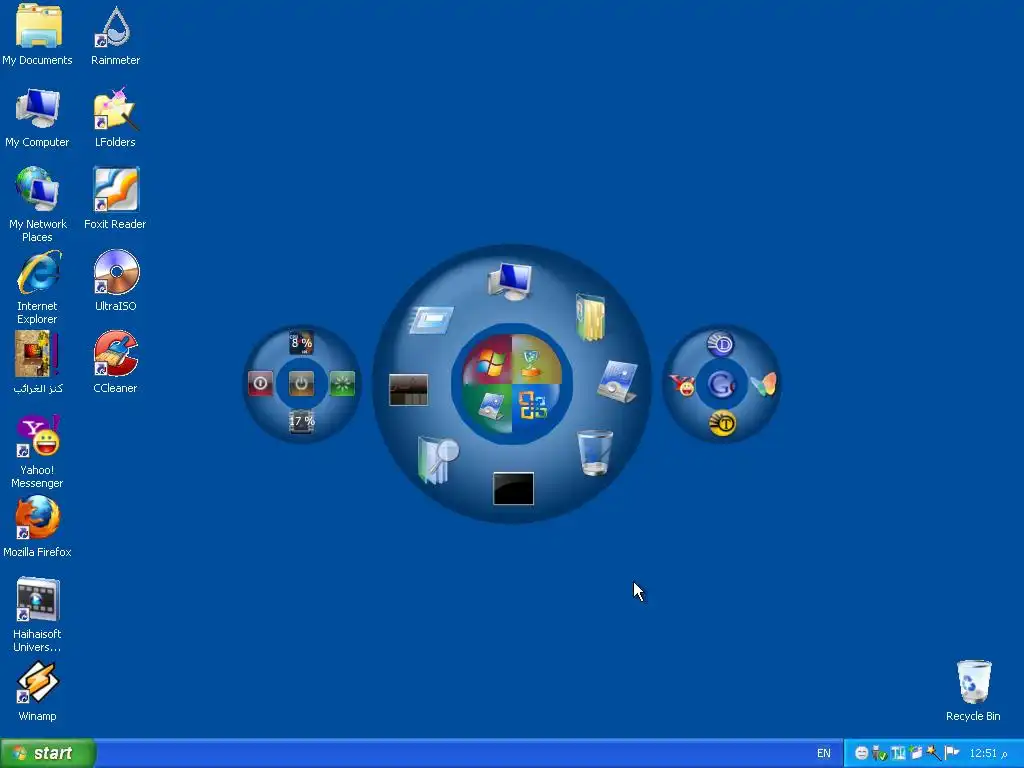
Task: Click Safely Remove Hardware tray icon
Action: [x=879, y=754]
